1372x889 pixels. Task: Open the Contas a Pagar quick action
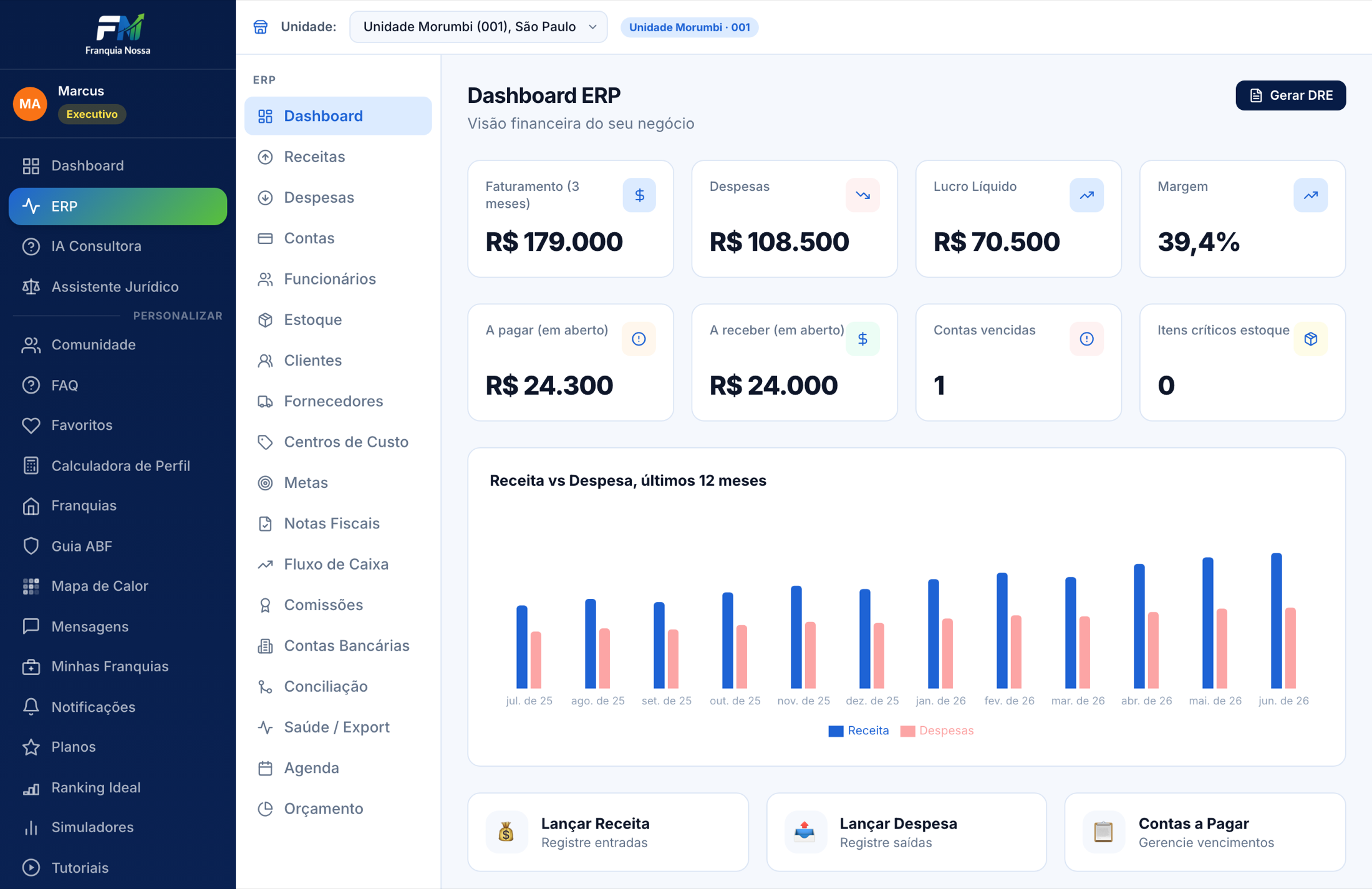click(x=1205, y=832)
